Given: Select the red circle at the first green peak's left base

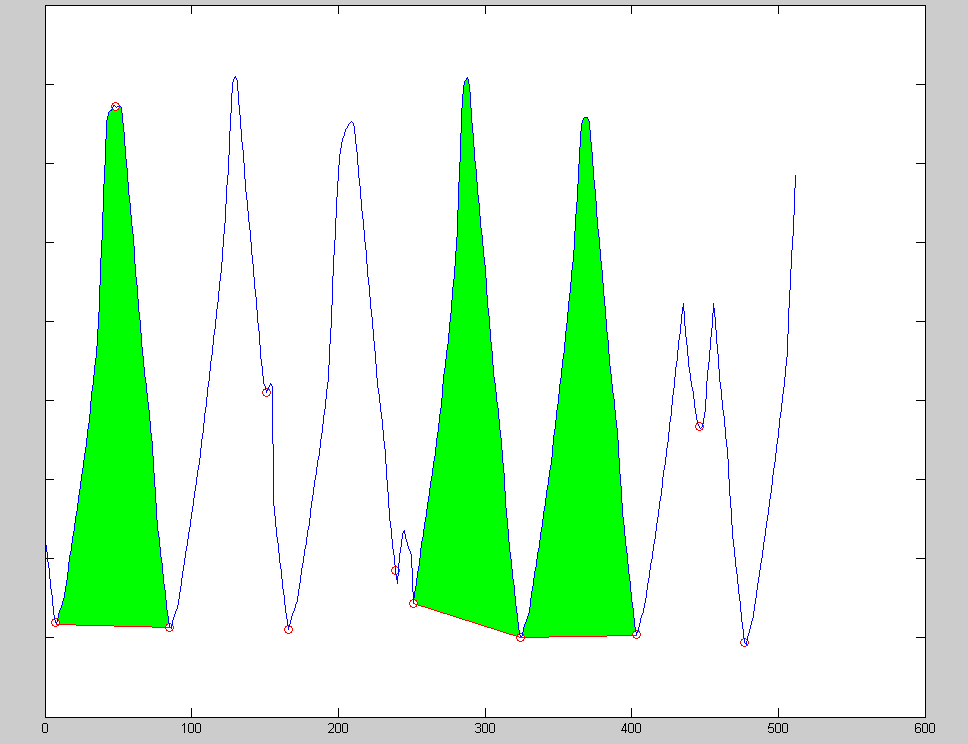Looking at the screenshot, I should (x=55, y=622).
